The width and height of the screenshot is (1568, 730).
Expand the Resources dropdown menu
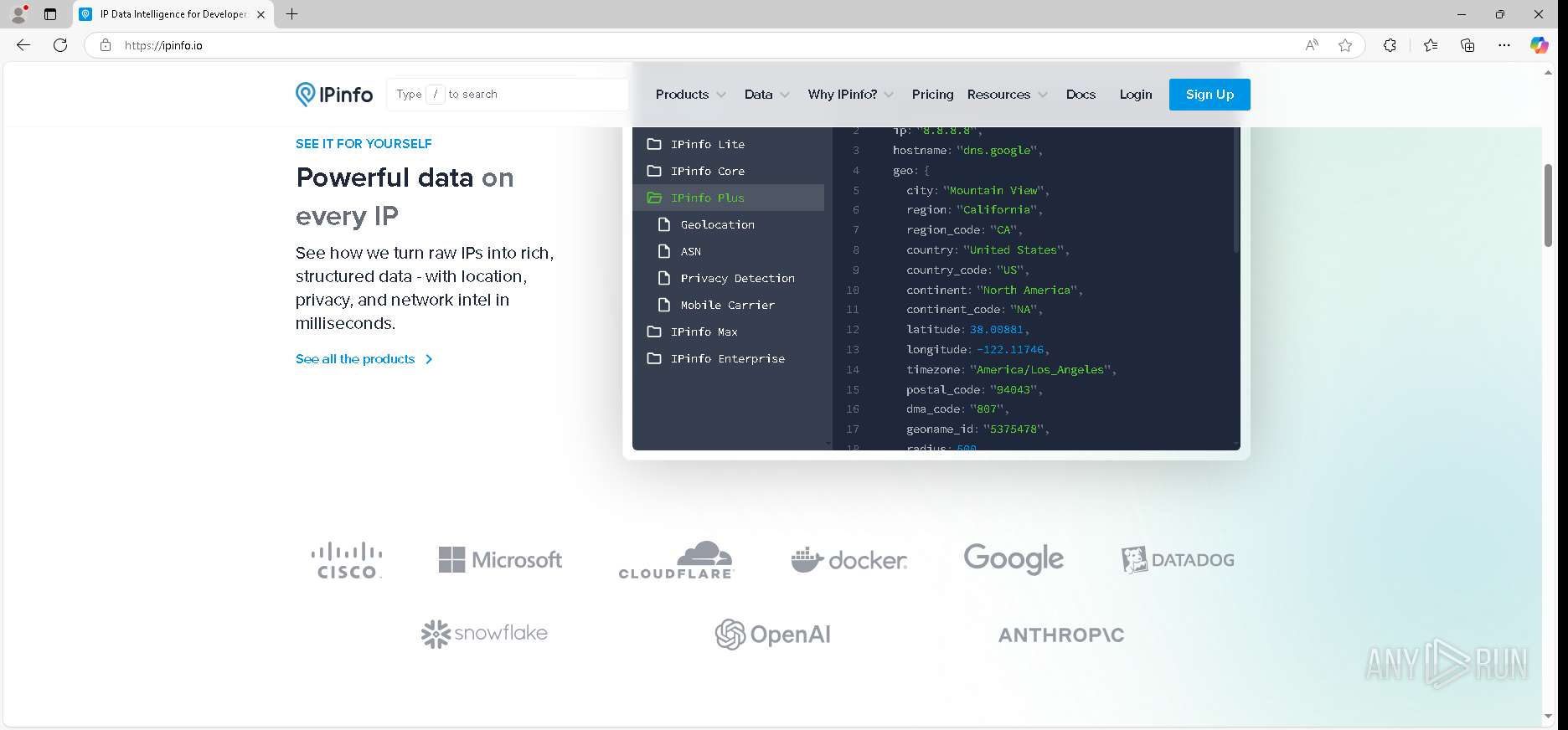tap(1008, 95)
